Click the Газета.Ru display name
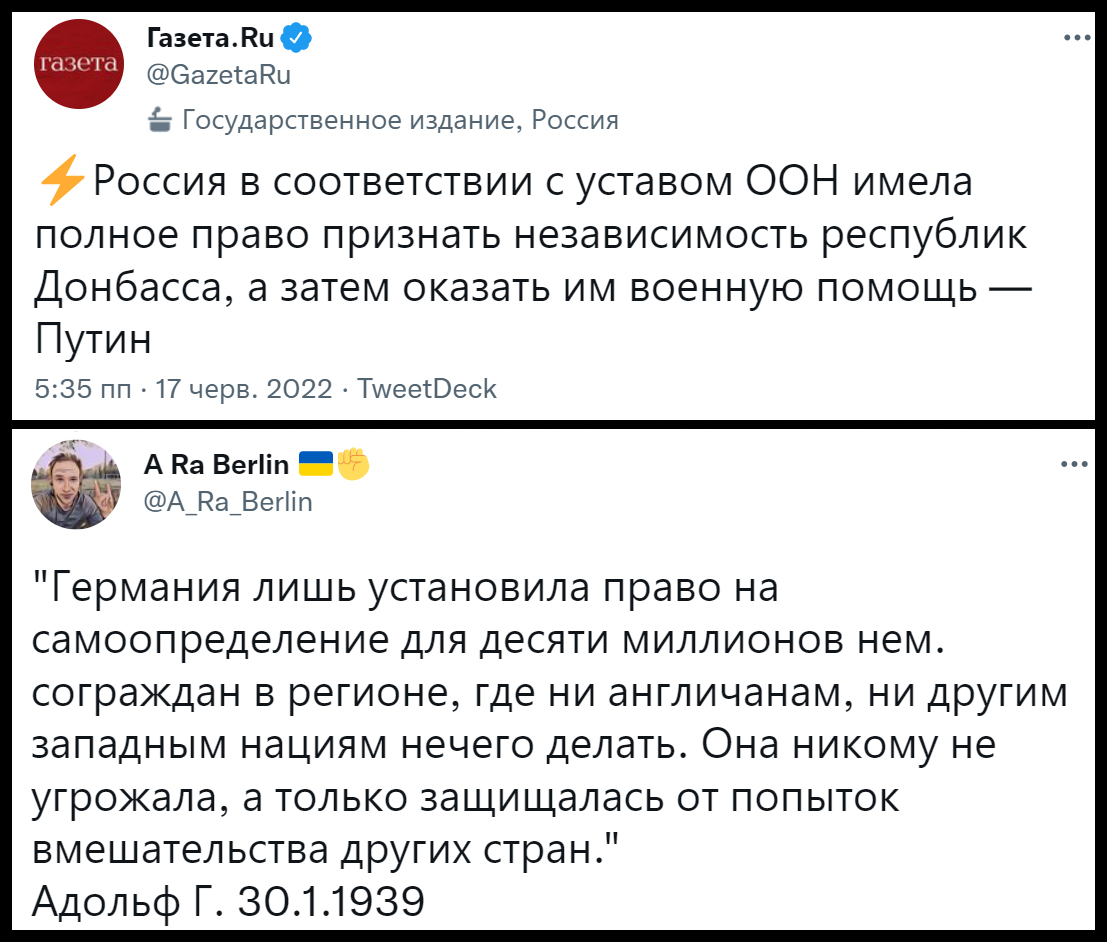 tap(210, 39)
